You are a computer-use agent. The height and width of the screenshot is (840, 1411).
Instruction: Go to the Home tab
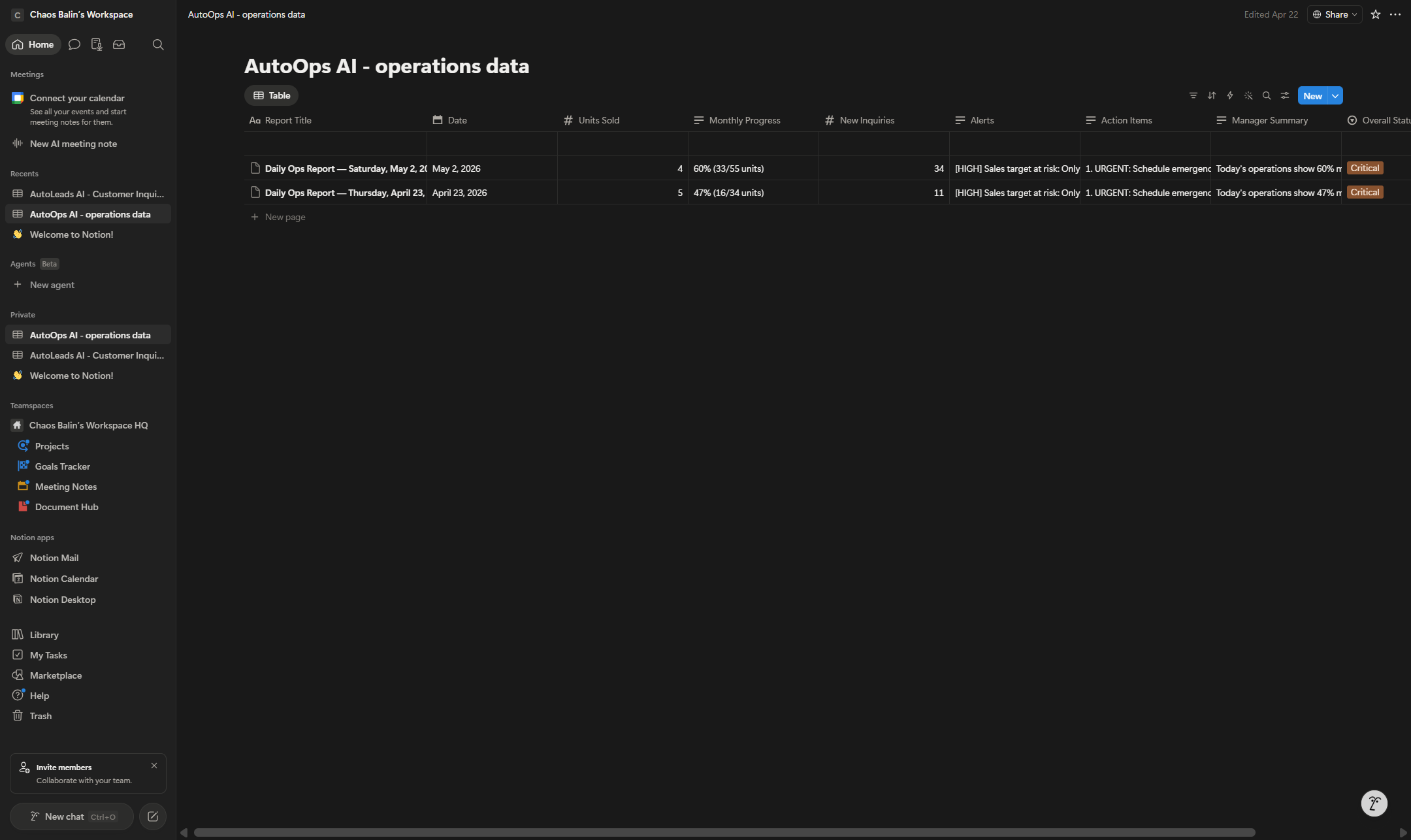33,44
